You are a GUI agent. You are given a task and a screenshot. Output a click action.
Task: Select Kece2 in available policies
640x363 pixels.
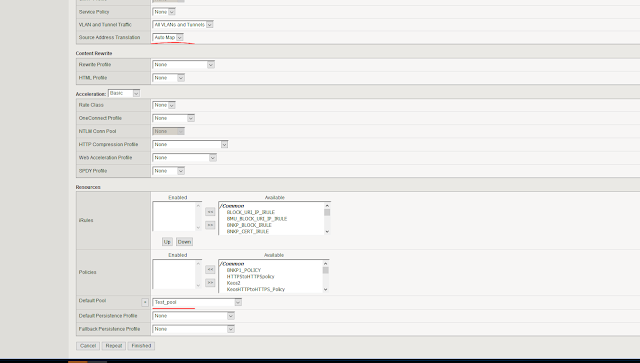pos(233,283)
